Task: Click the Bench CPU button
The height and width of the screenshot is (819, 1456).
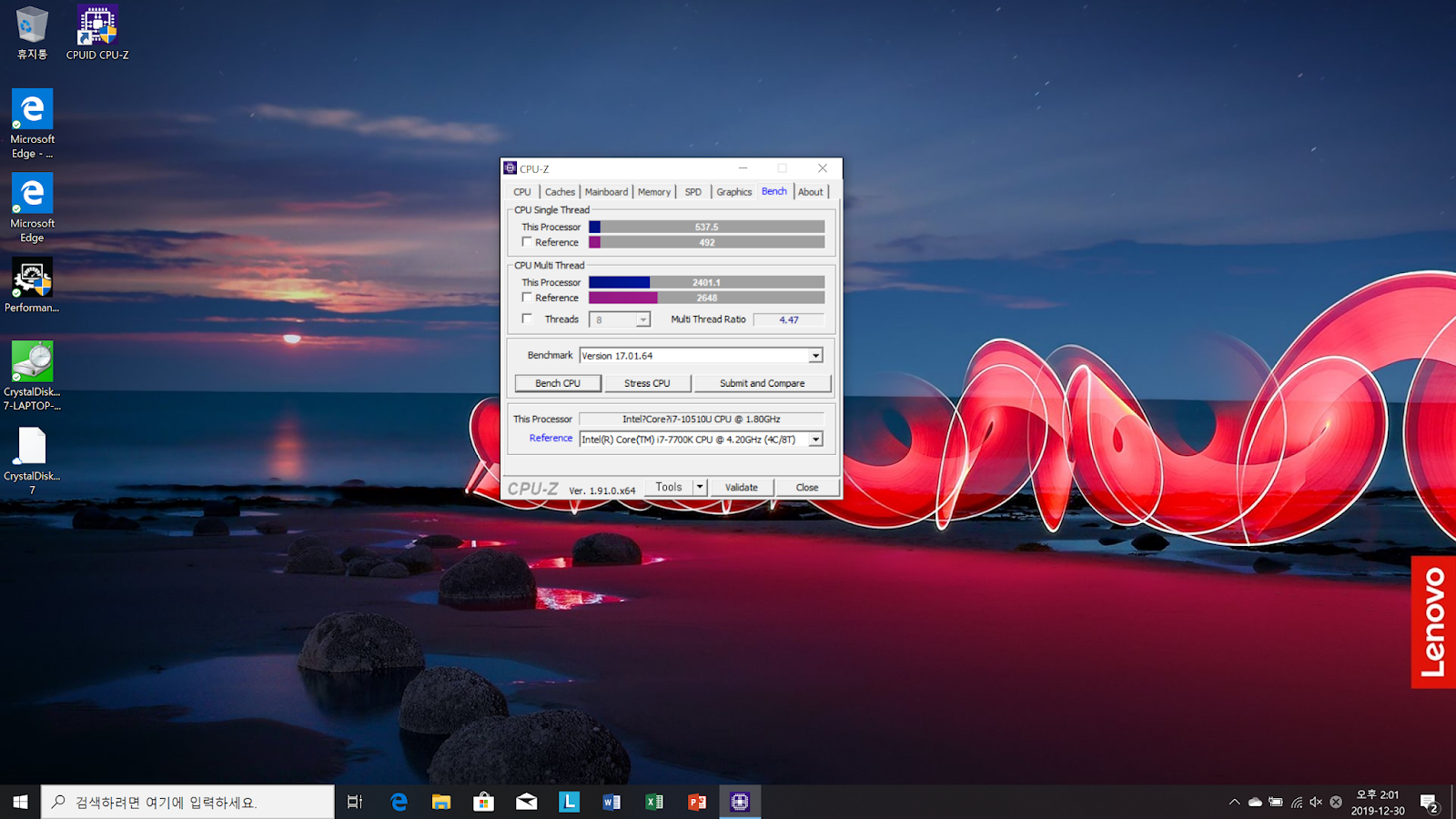Action: (558, 383)
